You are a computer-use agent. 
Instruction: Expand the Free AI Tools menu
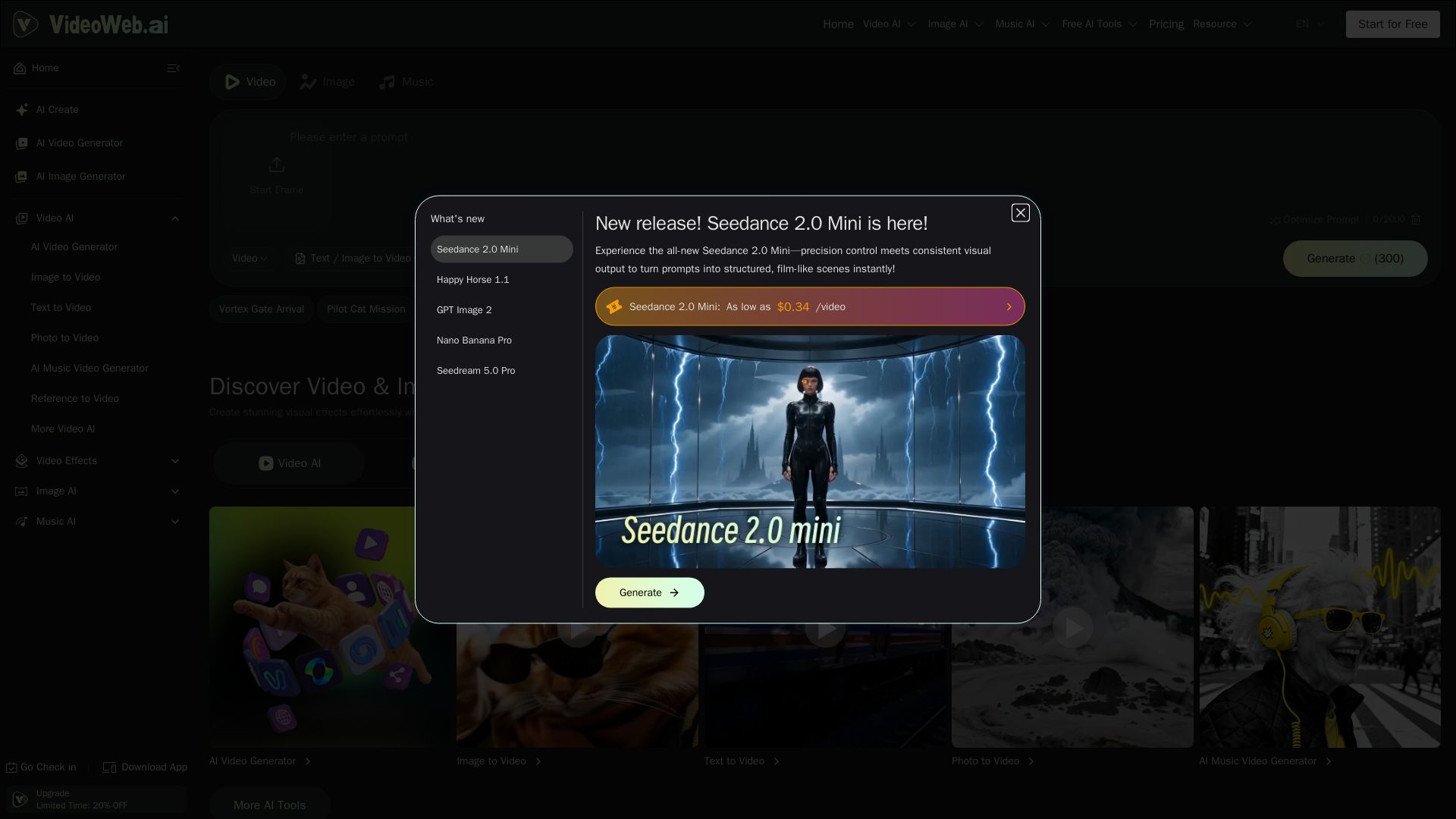[1100, 24]
